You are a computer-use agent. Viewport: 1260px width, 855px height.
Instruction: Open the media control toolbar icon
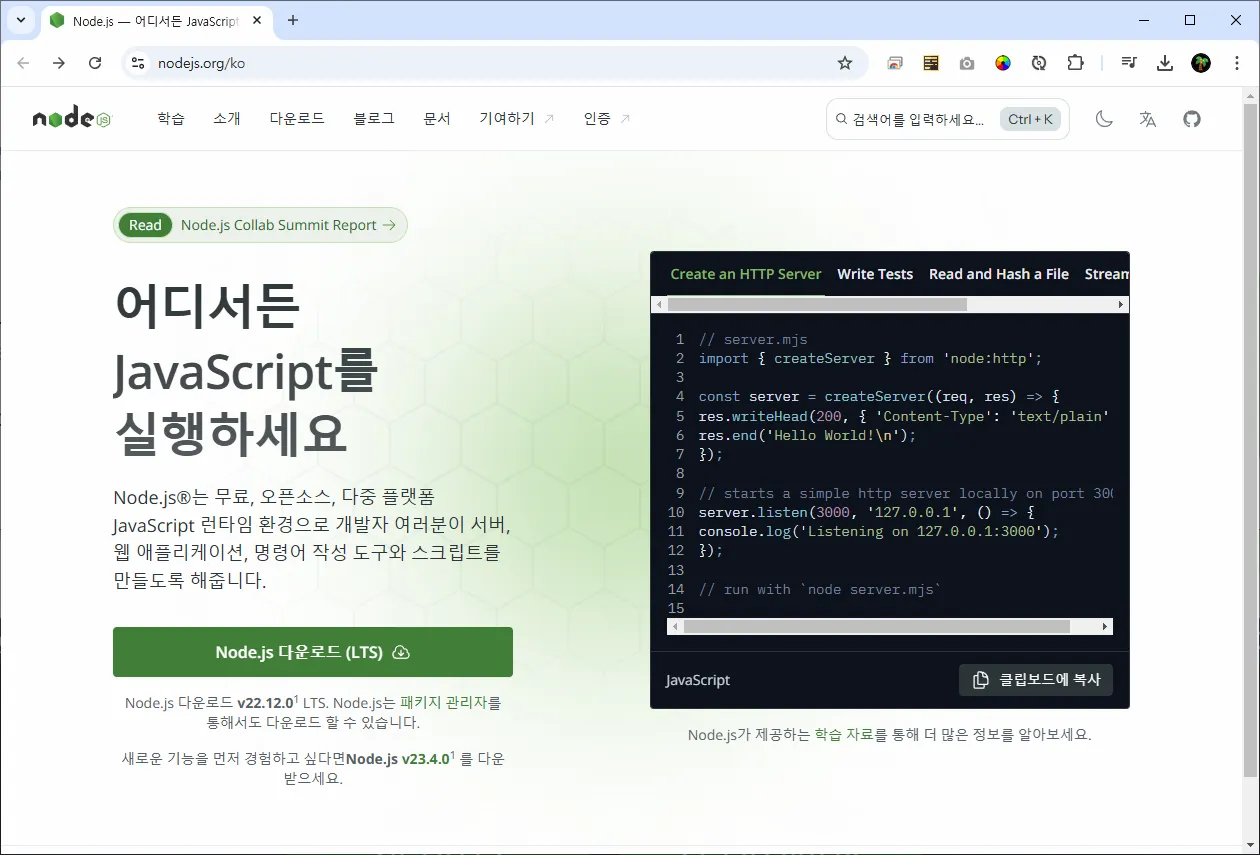click(x=1129, y=63)
